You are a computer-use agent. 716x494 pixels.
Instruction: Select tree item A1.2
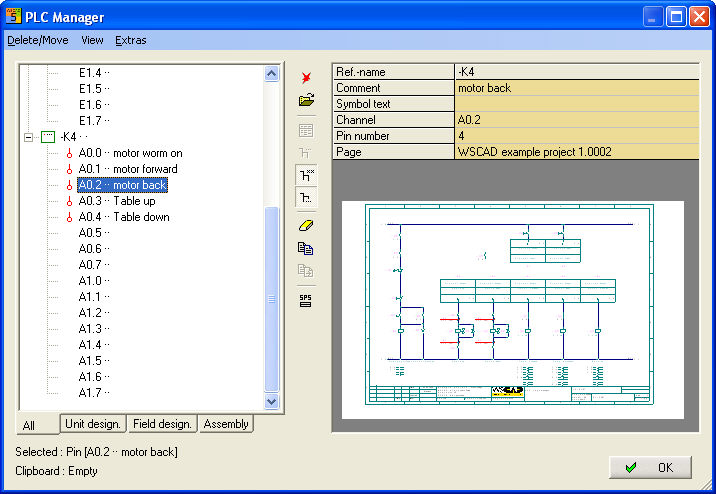(x=94, y=313)
